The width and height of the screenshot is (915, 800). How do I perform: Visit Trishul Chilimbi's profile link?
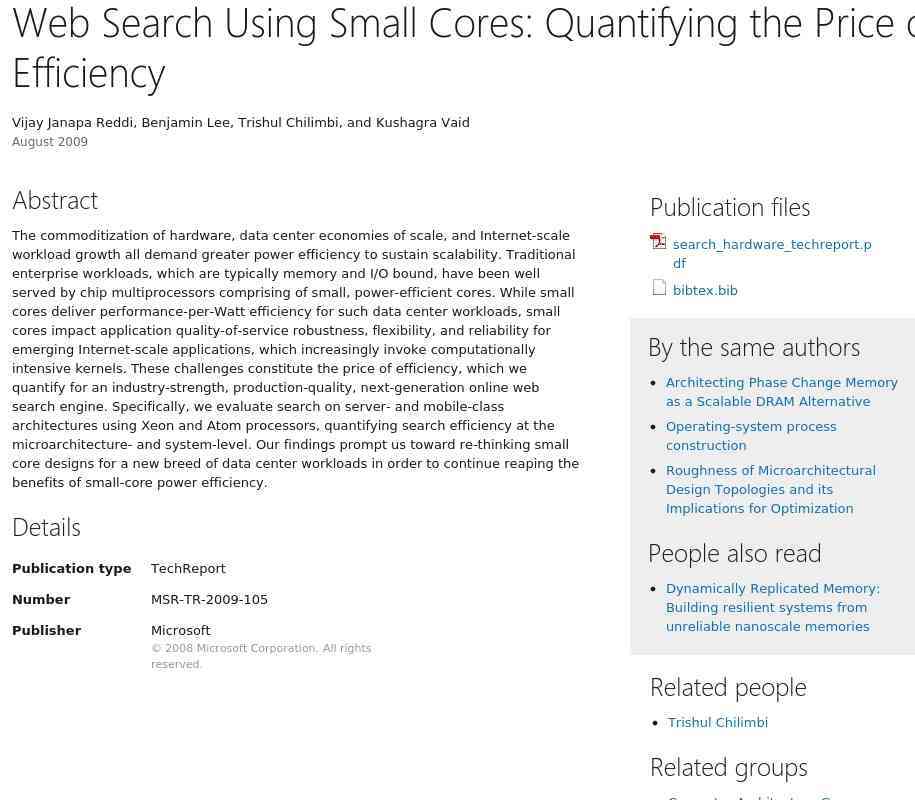click(718, 722)
